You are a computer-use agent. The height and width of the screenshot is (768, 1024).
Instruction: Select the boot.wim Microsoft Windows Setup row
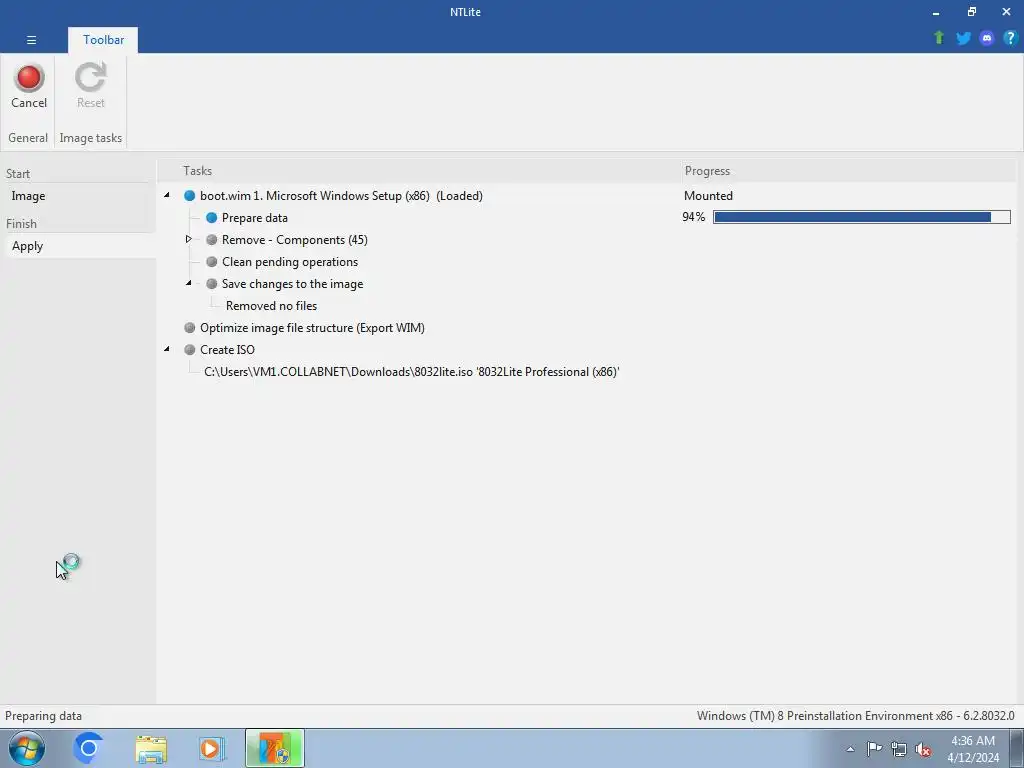click(x=341, y=196)
